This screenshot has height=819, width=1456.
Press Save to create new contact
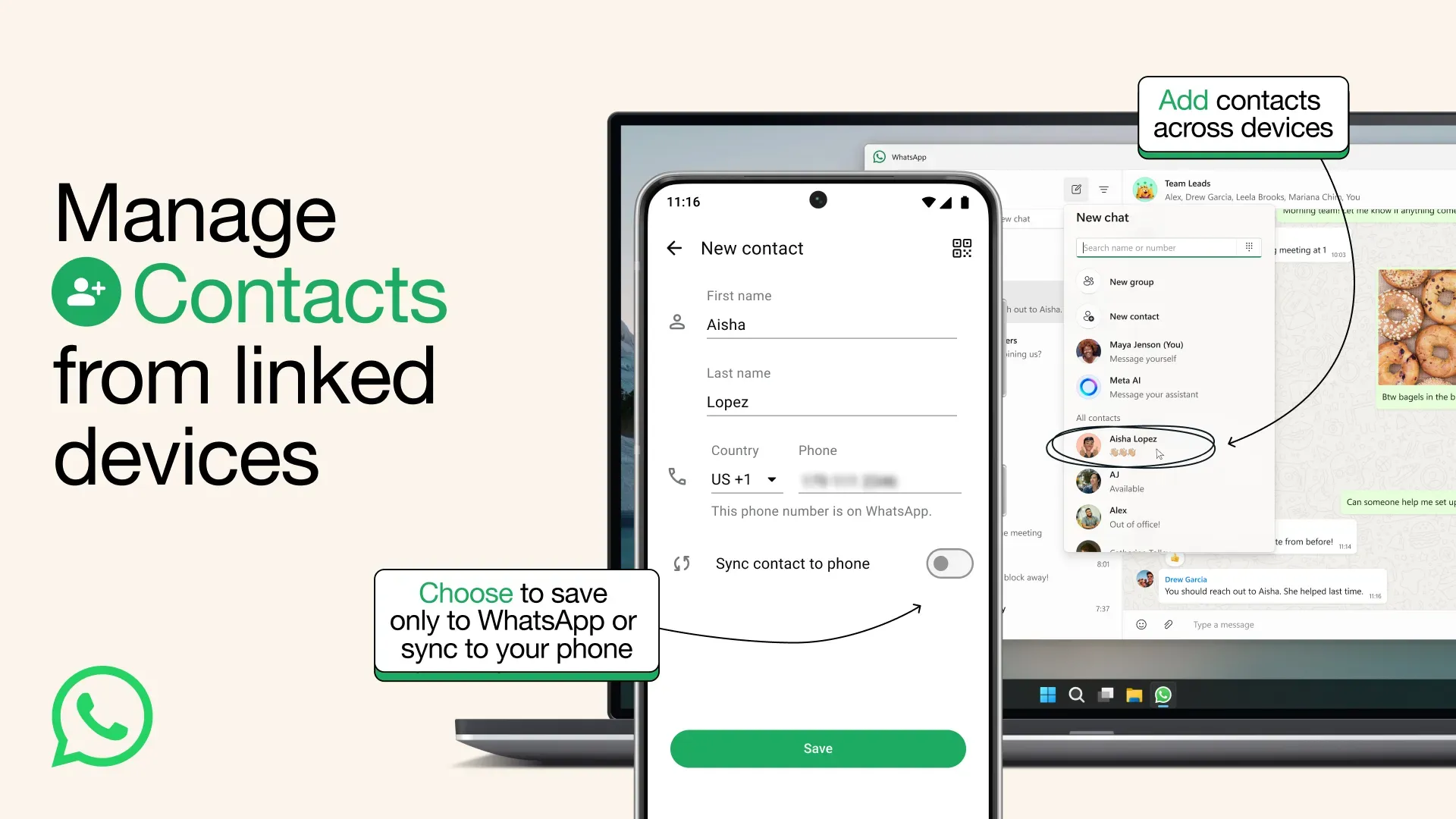(x=818, y=748)
